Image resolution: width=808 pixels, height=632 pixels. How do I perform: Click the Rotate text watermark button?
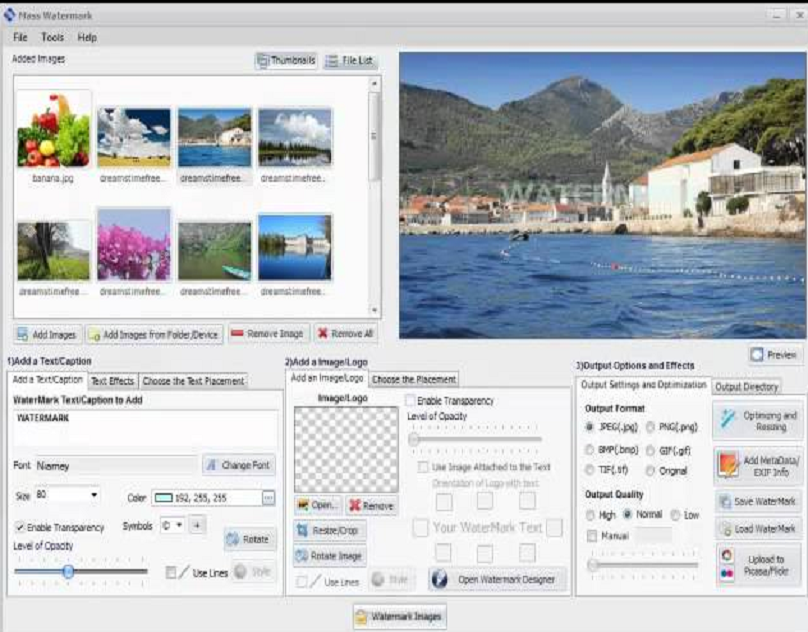(250, 539)
